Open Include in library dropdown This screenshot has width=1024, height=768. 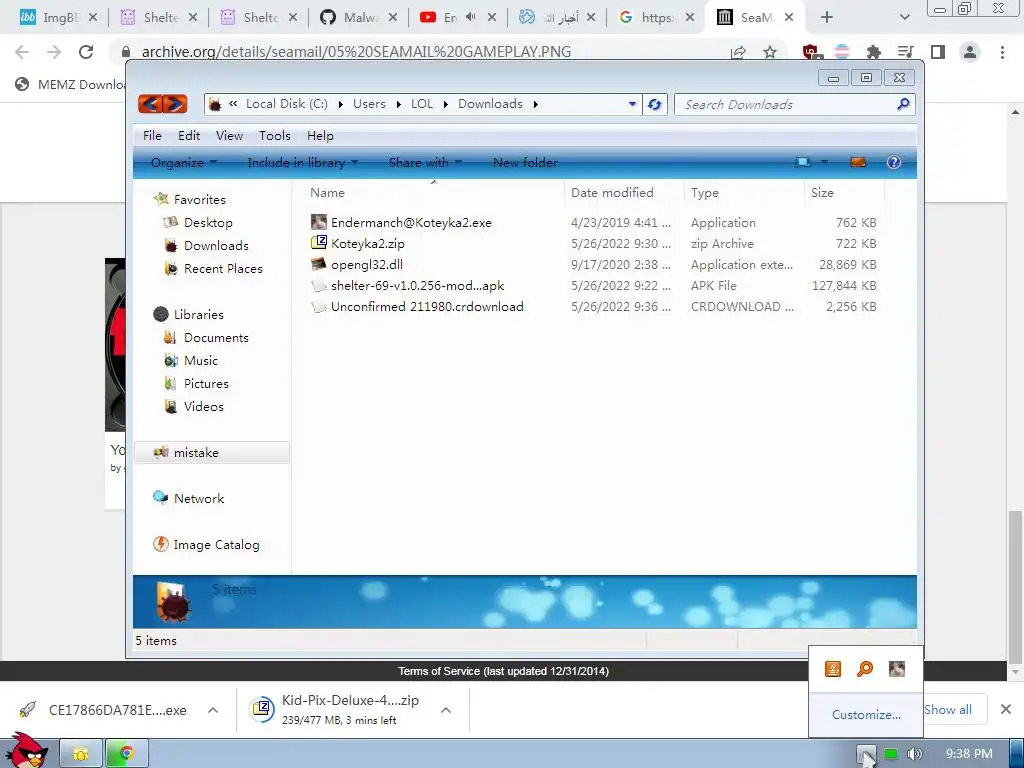pos(302,163)
